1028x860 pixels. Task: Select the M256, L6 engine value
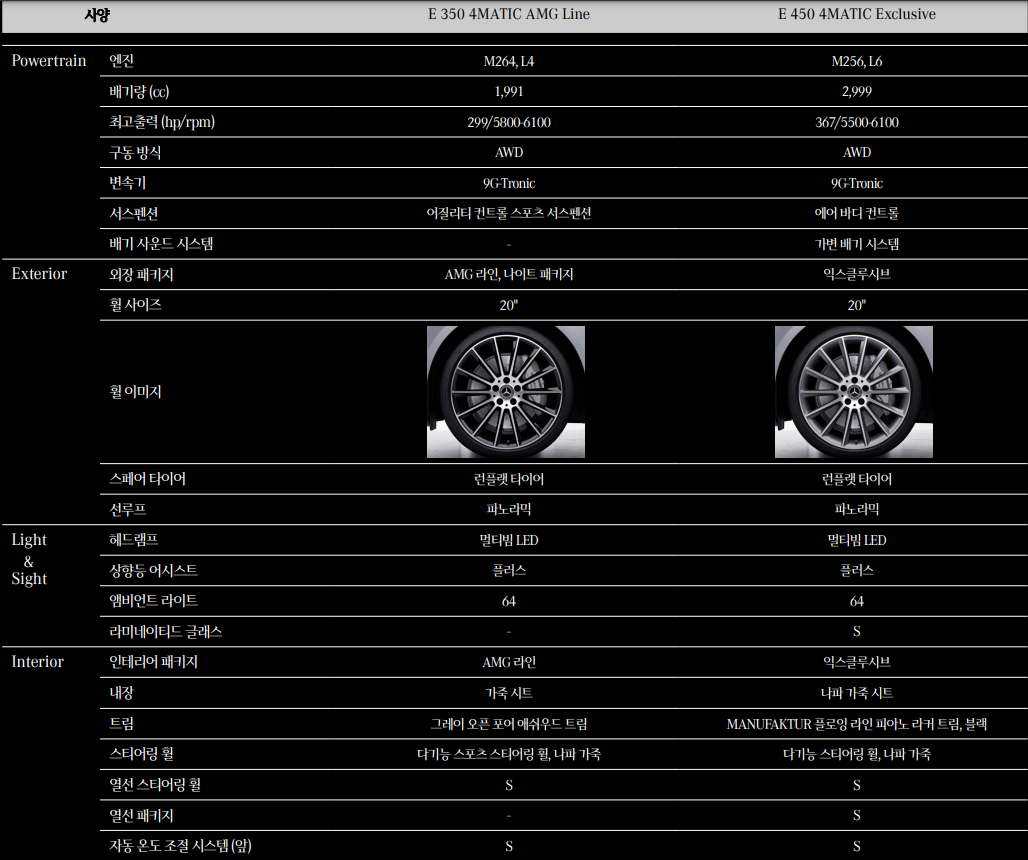856,62
